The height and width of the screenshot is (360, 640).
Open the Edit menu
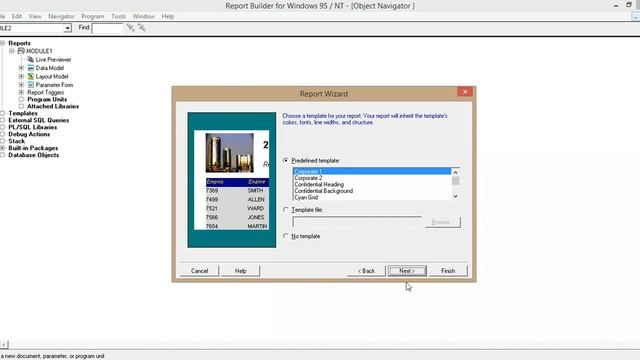click(x=17, y=16)
